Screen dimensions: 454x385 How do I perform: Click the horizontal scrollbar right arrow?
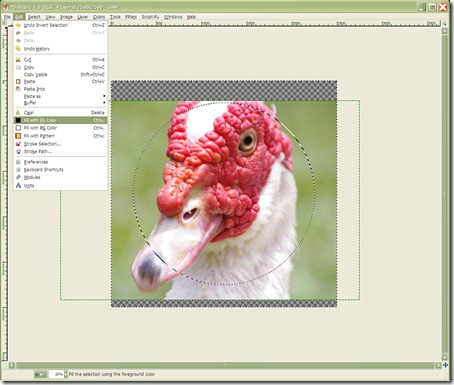click(438, 365)
